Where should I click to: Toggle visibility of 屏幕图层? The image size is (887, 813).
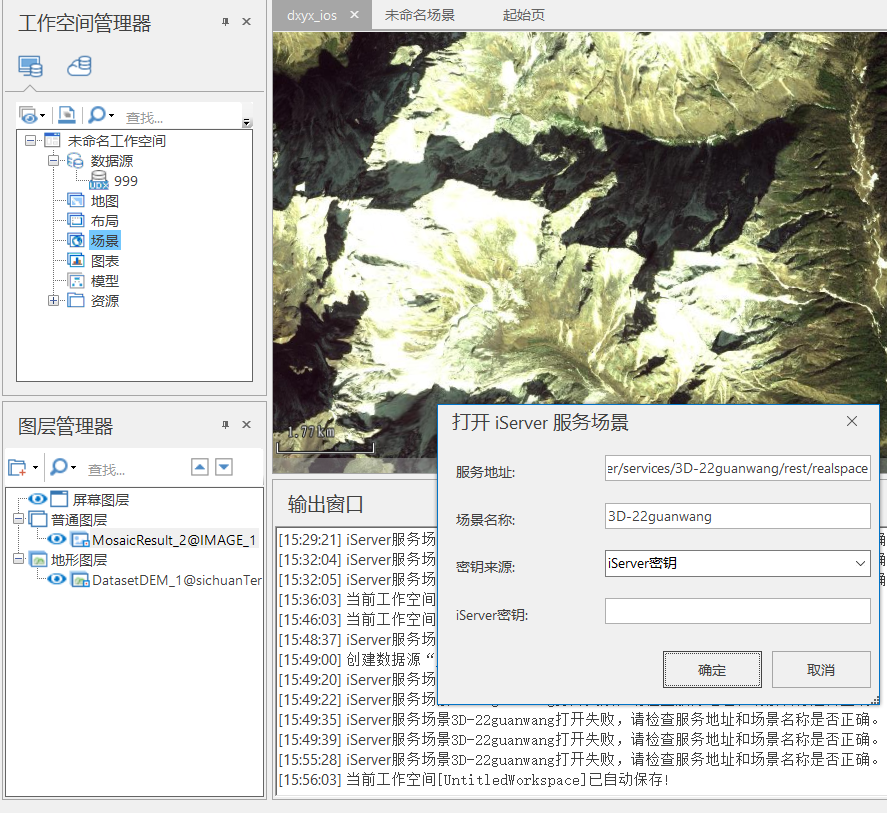pyautogui.click(x=38, y=499)
